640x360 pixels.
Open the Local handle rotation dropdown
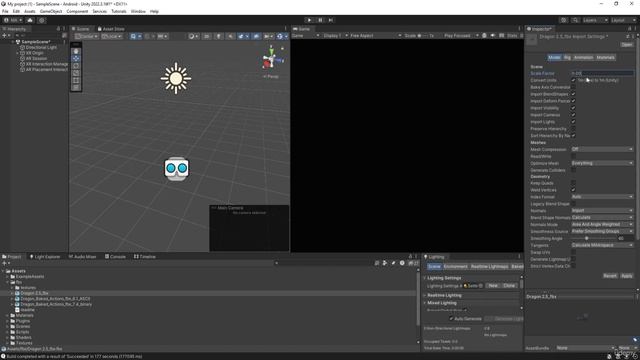tap(111, 36)
